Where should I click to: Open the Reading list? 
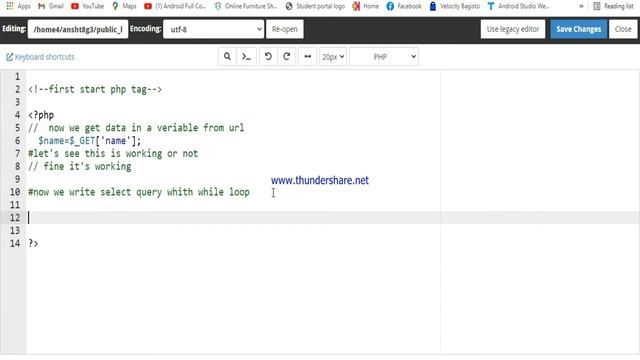coord(613,6)
